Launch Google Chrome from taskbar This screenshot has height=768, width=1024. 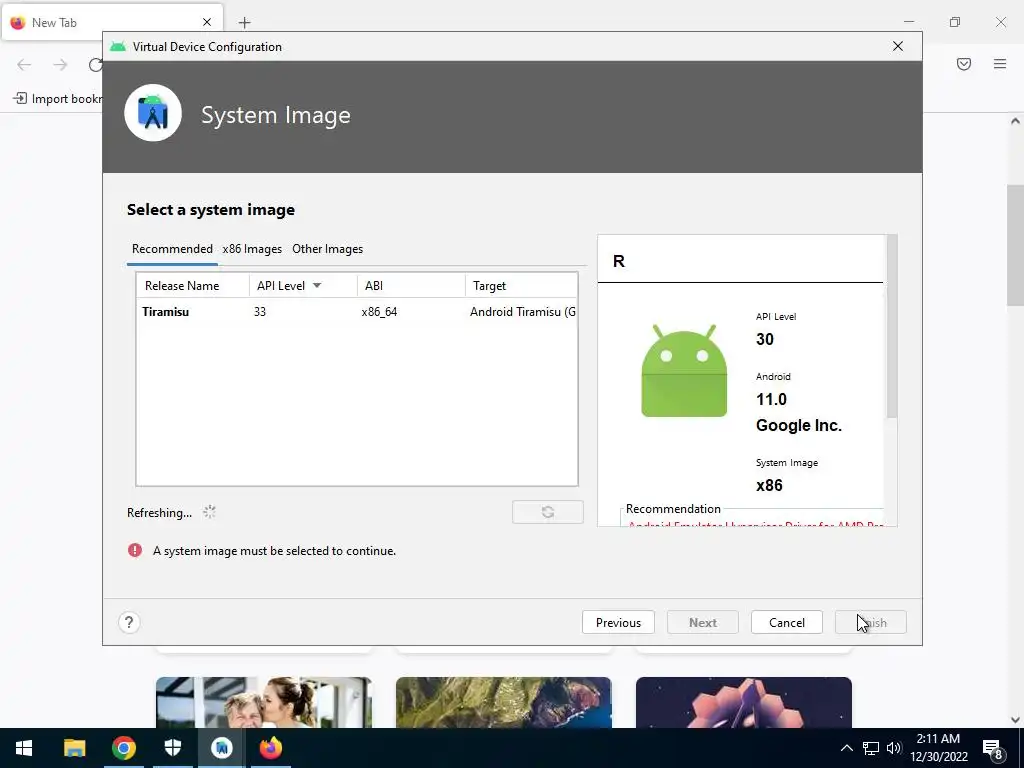tap(123, 748)
